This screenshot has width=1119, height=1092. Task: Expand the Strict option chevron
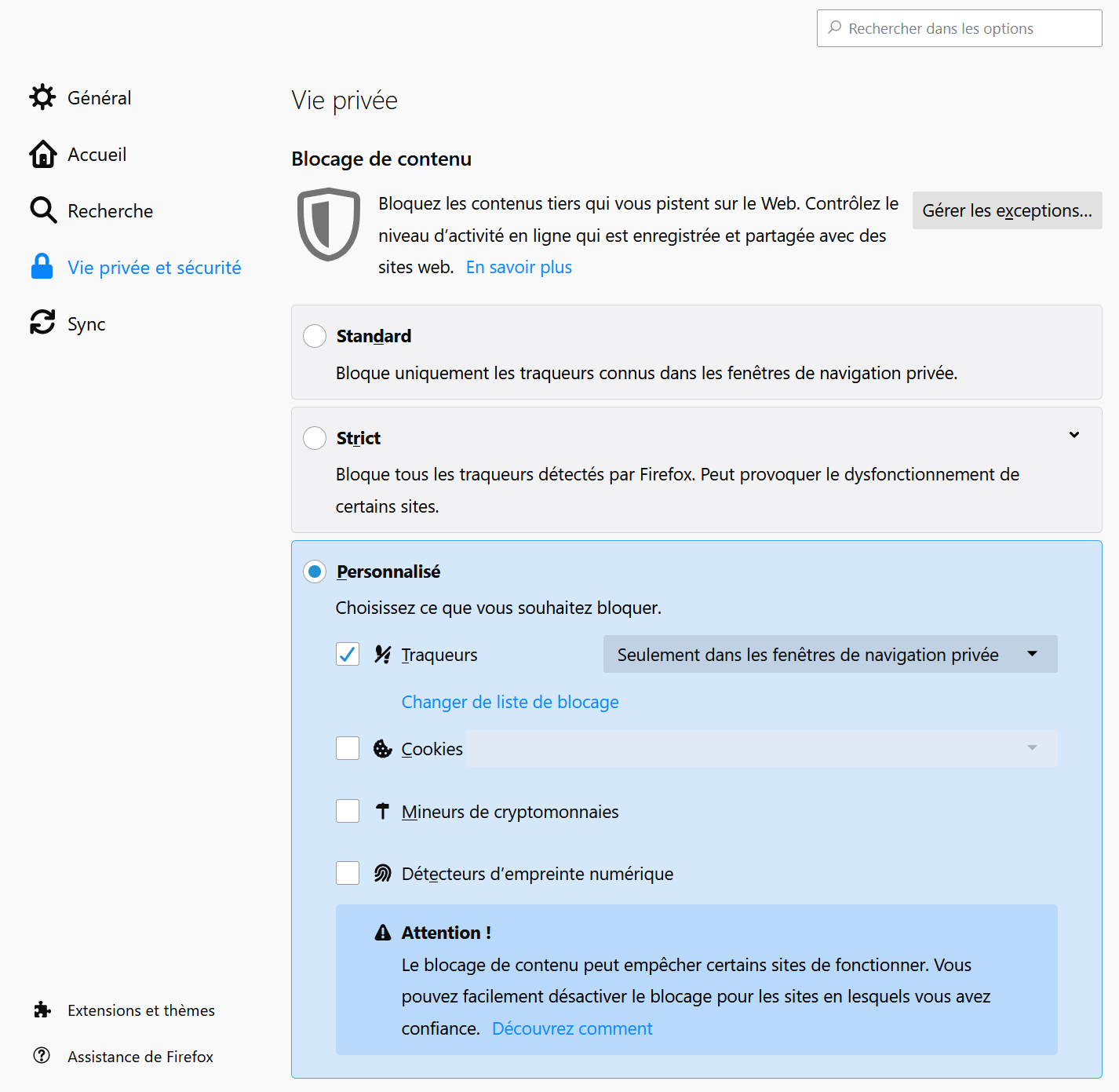[x=1074, y=435]
